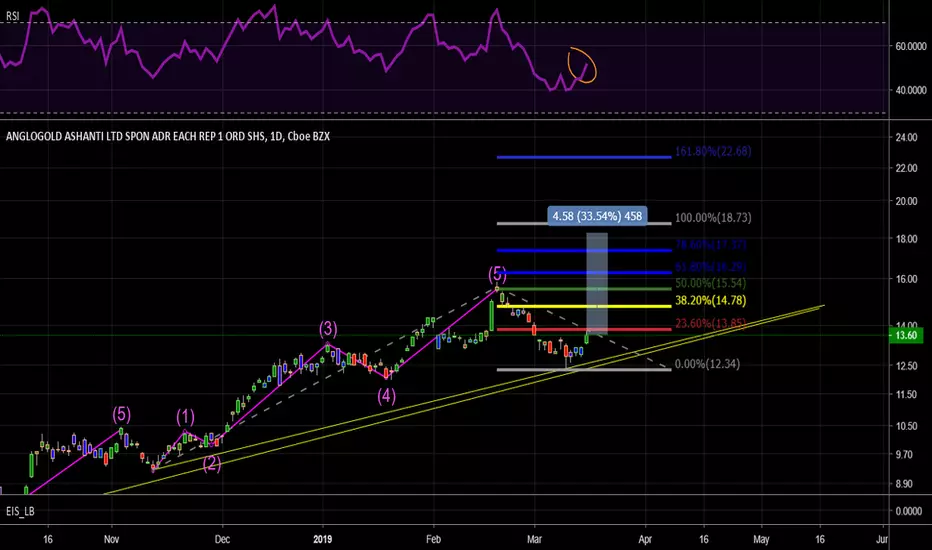
Task: Select the 38.20%(14.78) Fibonacci label
Action: [710, 300]
